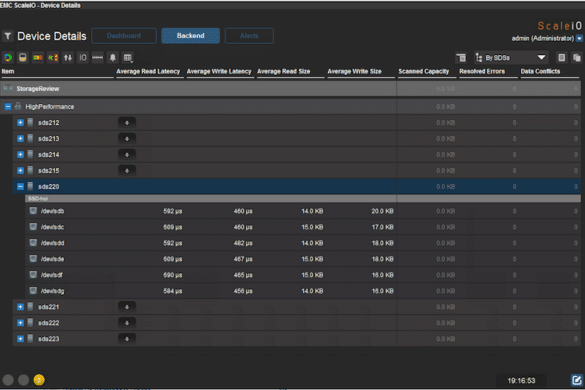Screen dimensions: 585x390
Task: Click the disk icon of /dev/sdg
Action: [33, 291]
